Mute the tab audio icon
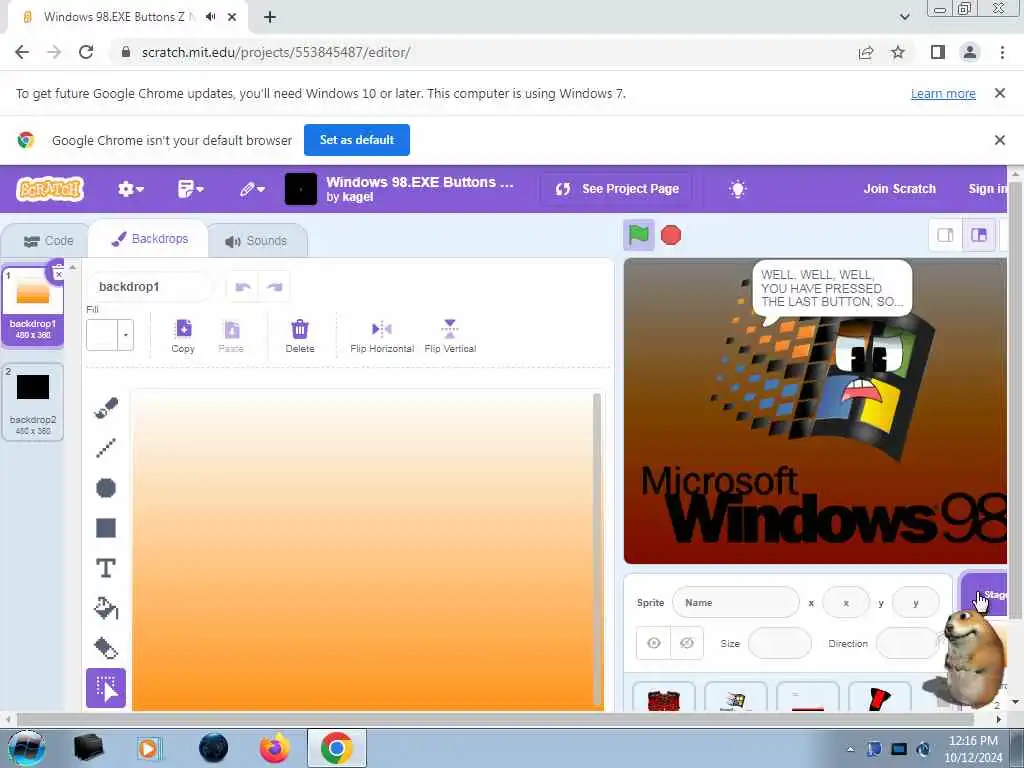The image size is (1024, 768). coord(210,17)
